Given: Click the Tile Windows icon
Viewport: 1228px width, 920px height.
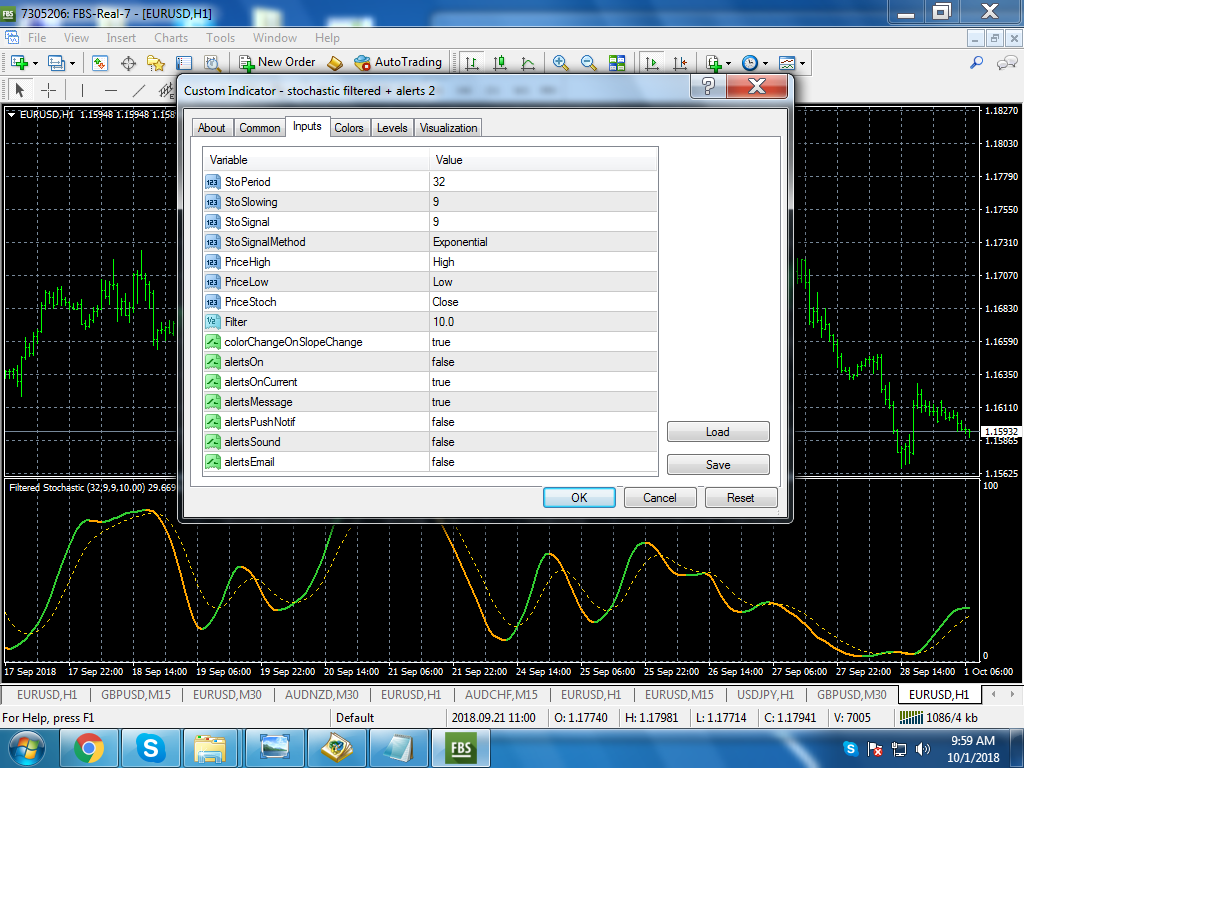Looking at the screenshot, I should (617, 63).
